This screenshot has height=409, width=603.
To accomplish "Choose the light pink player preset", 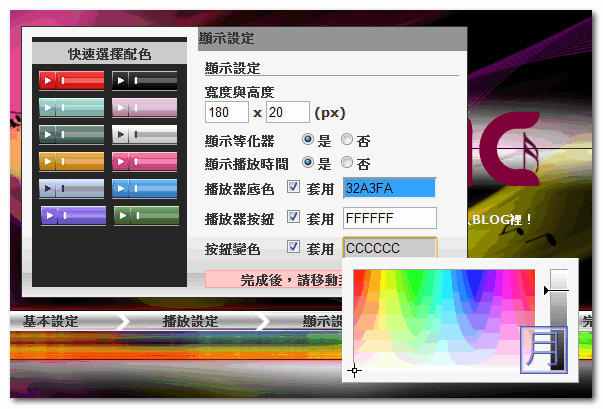I will [145, 107].
